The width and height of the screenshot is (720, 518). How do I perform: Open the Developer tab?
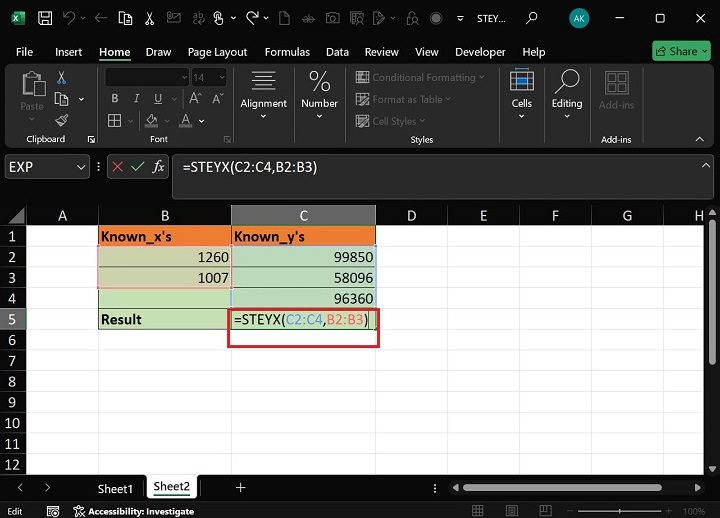tap(480, 52)
